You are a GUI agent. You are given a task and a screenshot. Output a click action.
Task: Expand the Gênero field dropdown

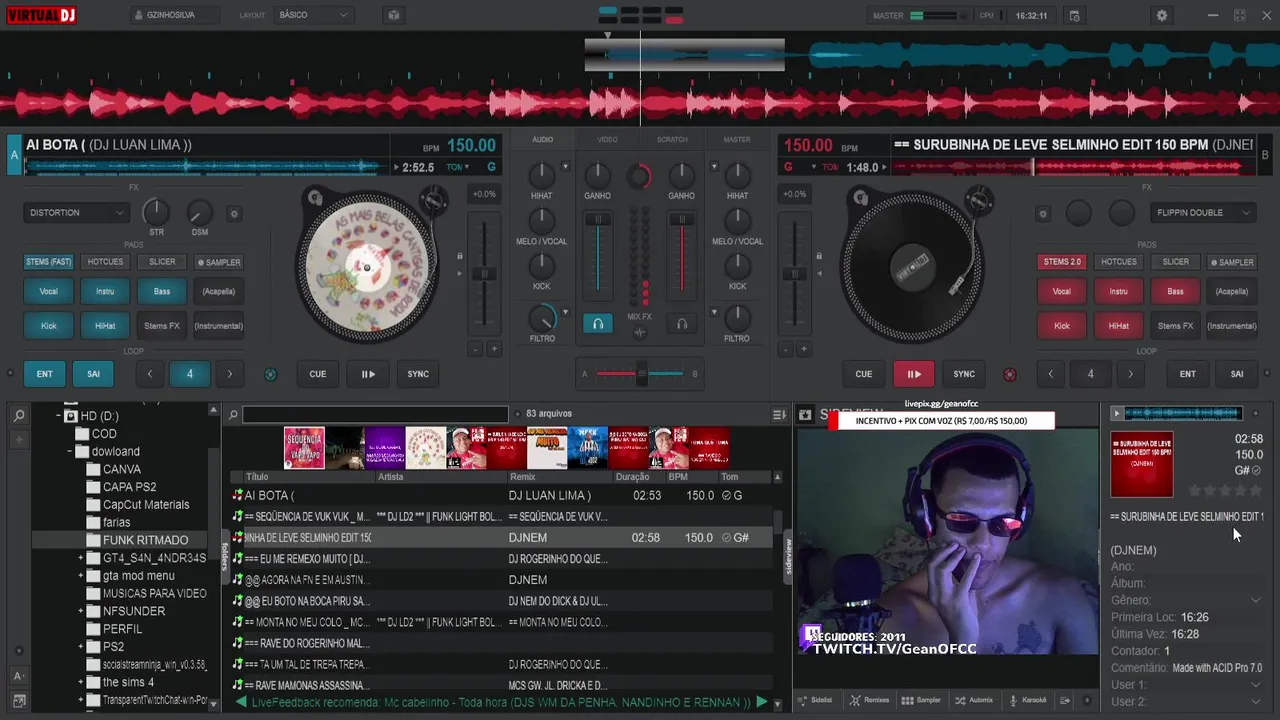point(1256,600)
